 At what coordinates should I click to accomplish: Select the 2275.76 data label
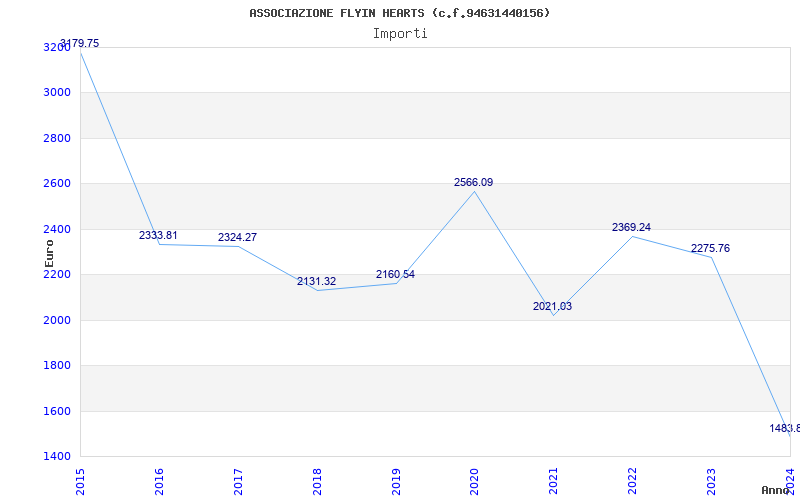(x=711, y=248)
